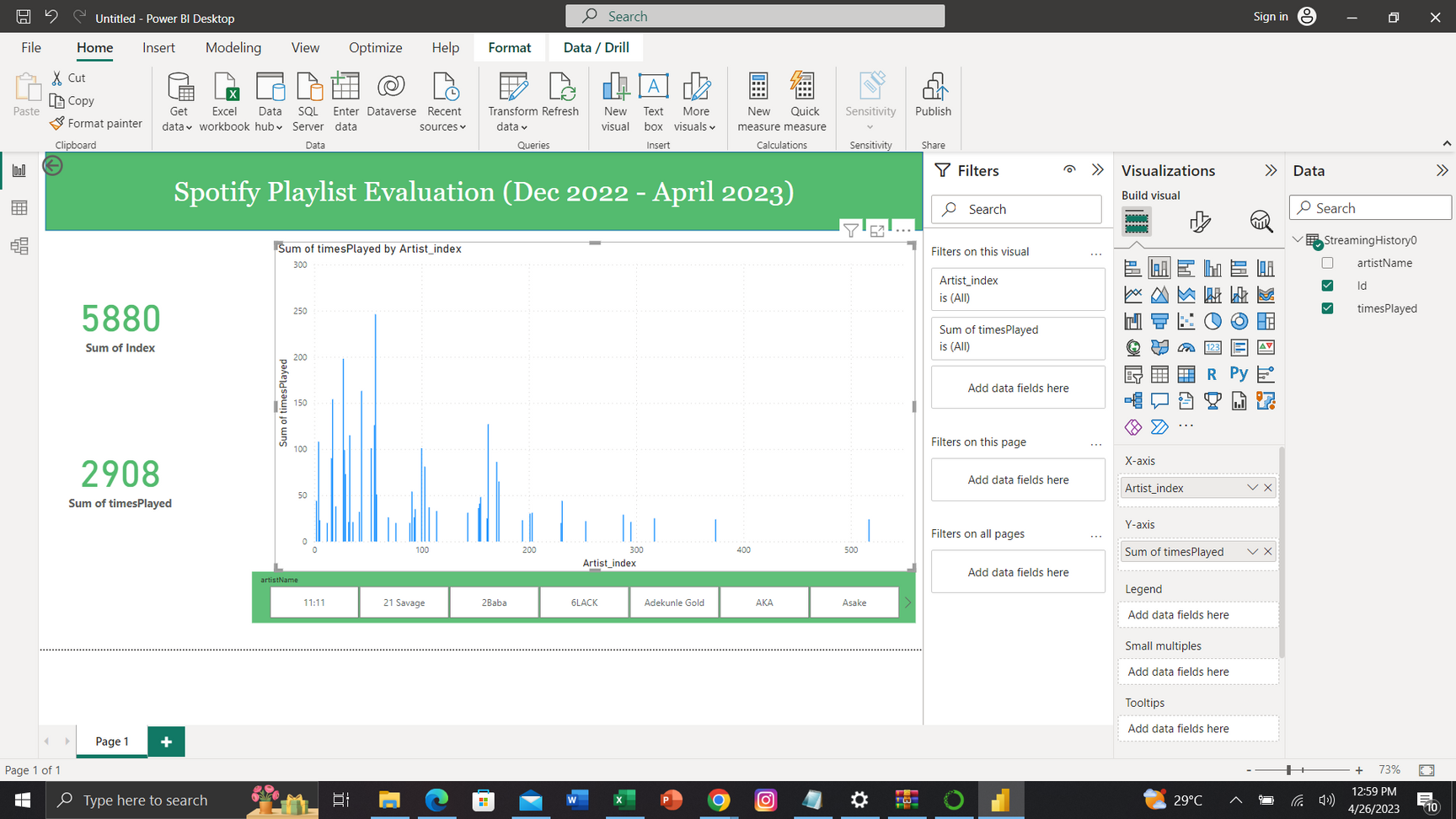Click the Publish button
Image resolution: width=1456 pixels, height=819 pixels.
click(x=933, y=95)
